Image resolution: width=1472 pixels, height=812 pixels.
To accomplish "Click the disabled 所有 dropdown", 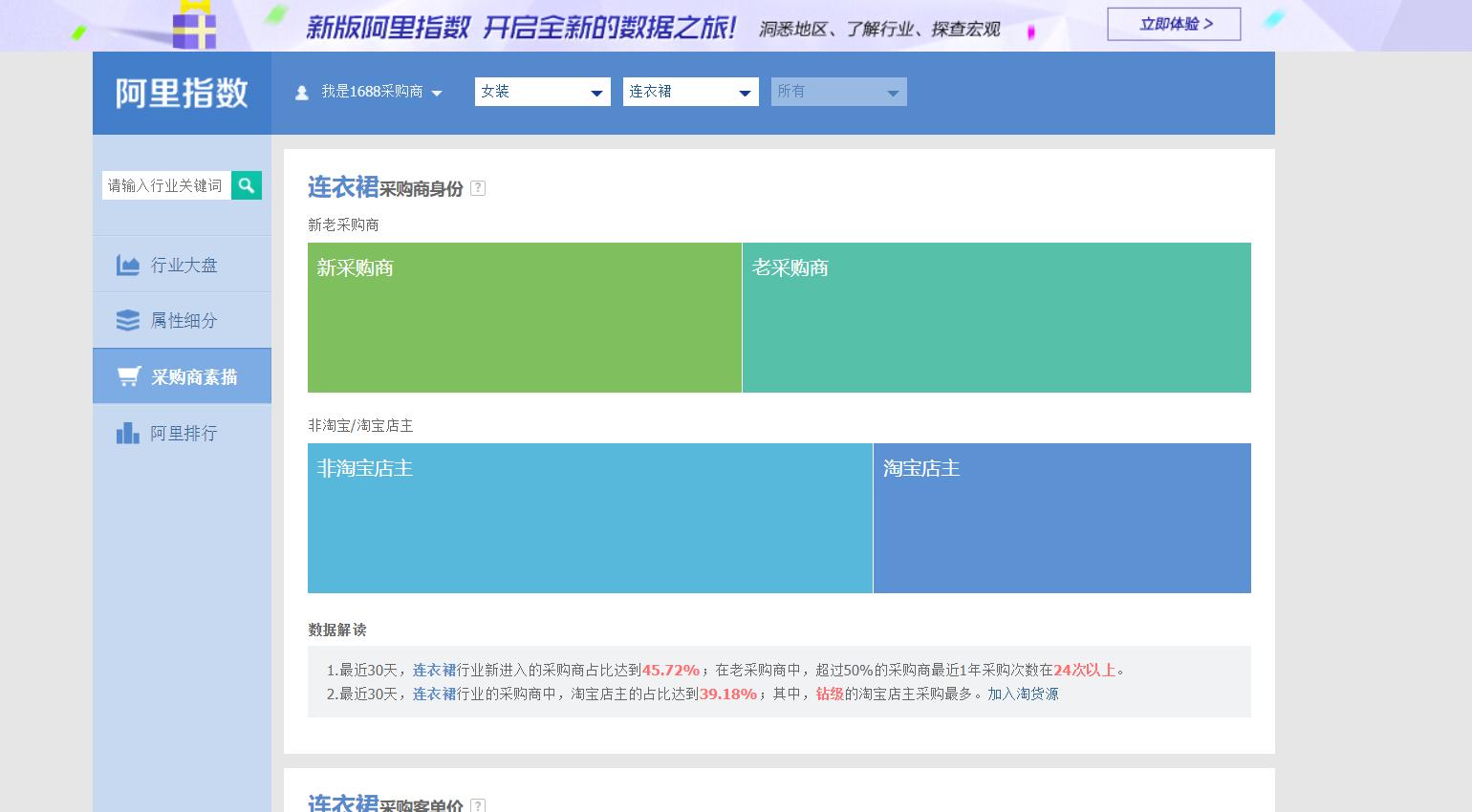I will (x=838, y=92).
